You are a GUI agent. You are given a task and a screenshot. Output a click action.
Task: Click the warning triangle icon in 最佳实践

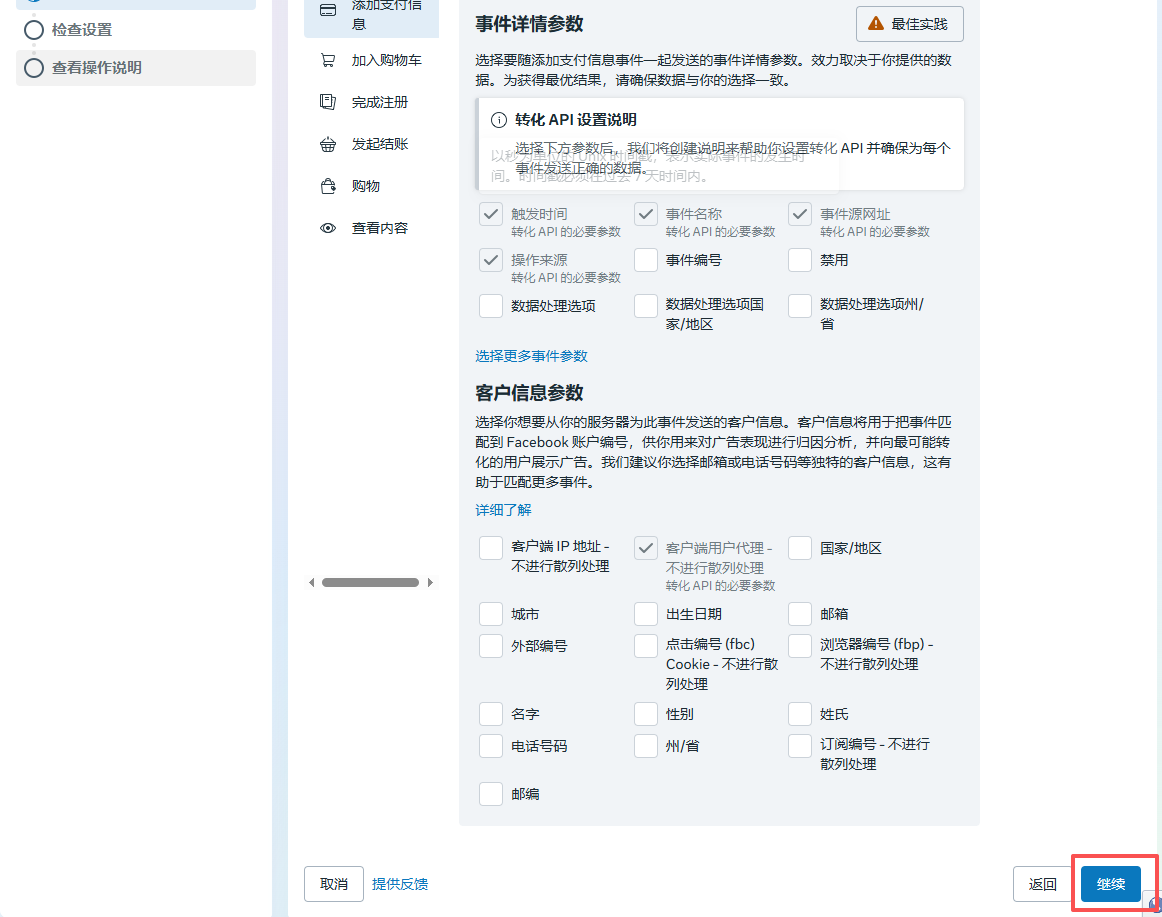point(876,23)
